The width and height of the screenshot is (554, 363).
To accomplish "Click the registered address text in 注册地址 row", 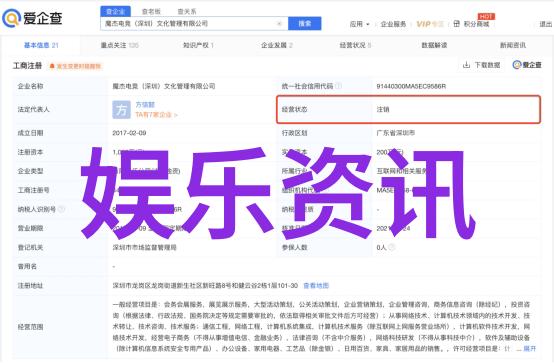I will click(x=205, y=286).
